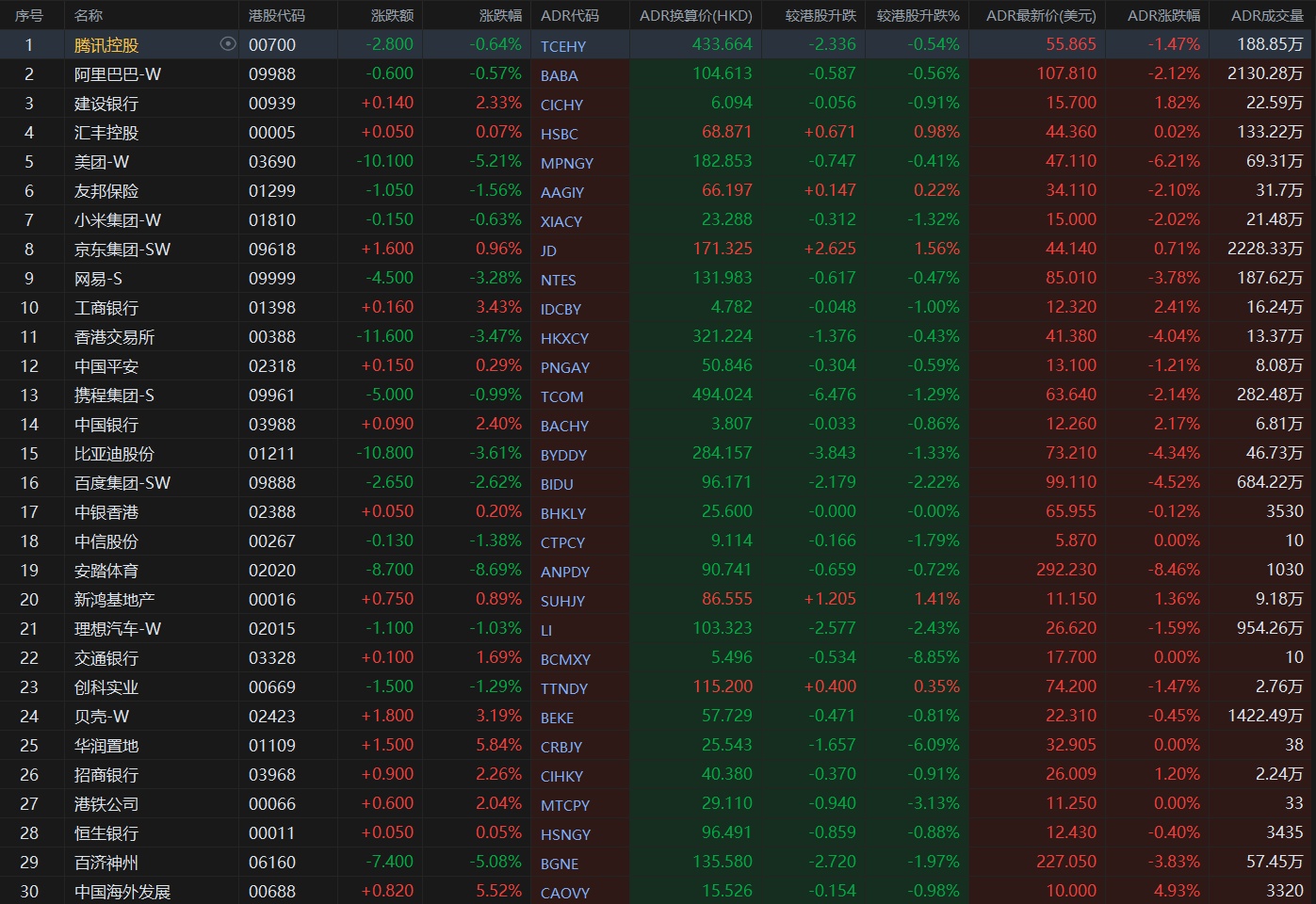Select stock 比亚迪股份
1316x904 pixels.
pos(114,454)
